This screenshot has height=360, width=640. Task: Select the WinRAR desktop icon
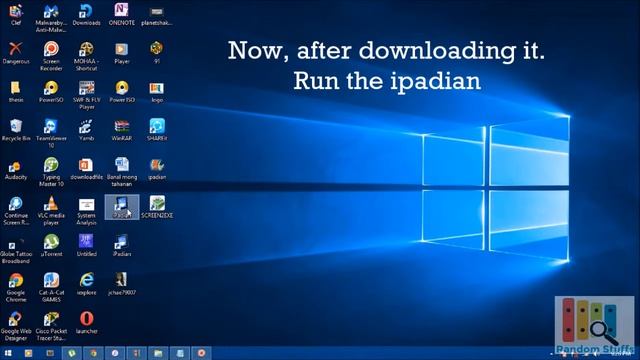pyautogui.click(x=122, y=130)
